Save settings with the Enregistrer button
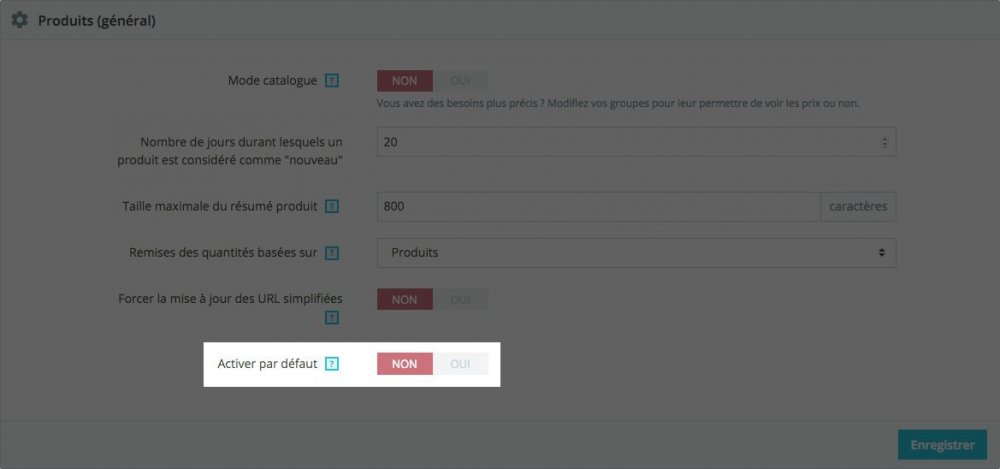This screenshot has width=1000, height=469. click(942, 445)
